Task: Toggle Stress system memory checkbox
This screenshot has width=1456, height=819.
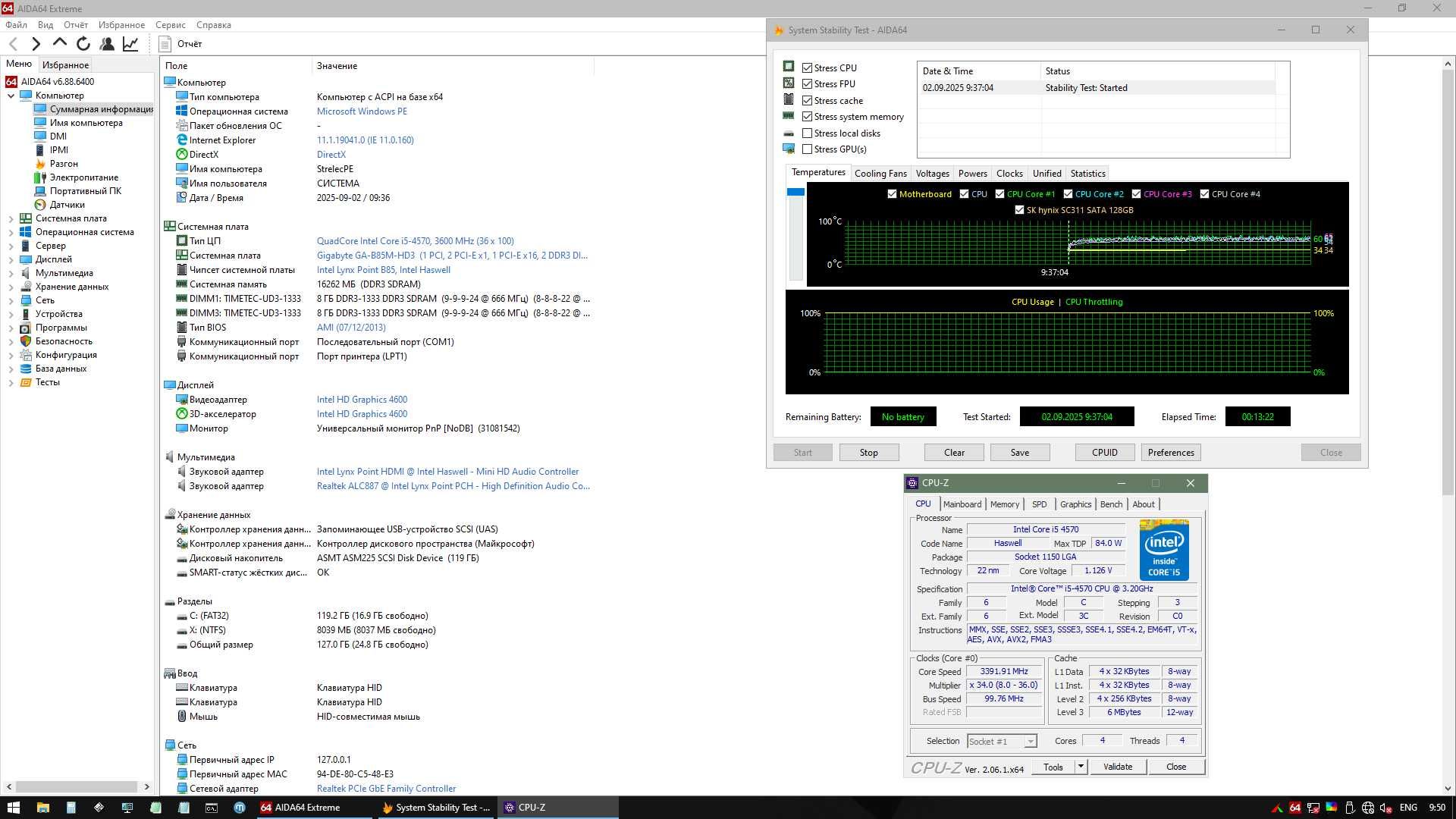Action: click(808, 117)
